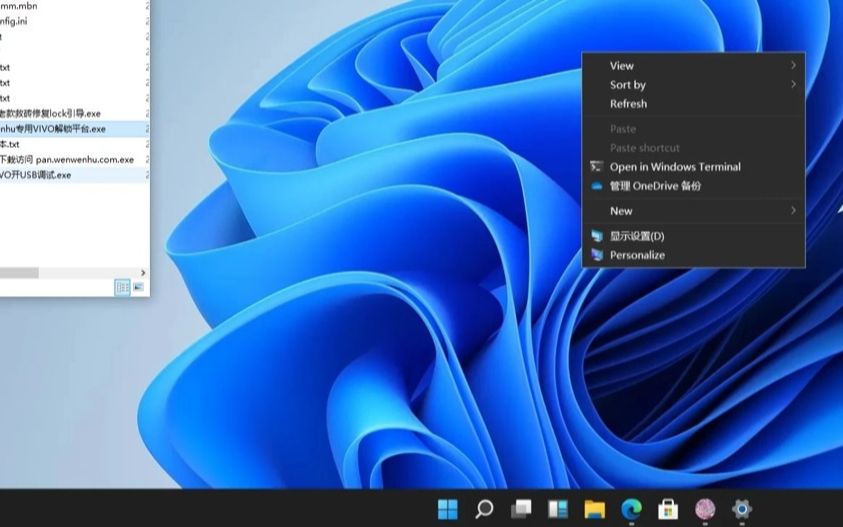Open the Widgets panel from taskbar
This screenshot has height=527, width=843.
(558, 508)
